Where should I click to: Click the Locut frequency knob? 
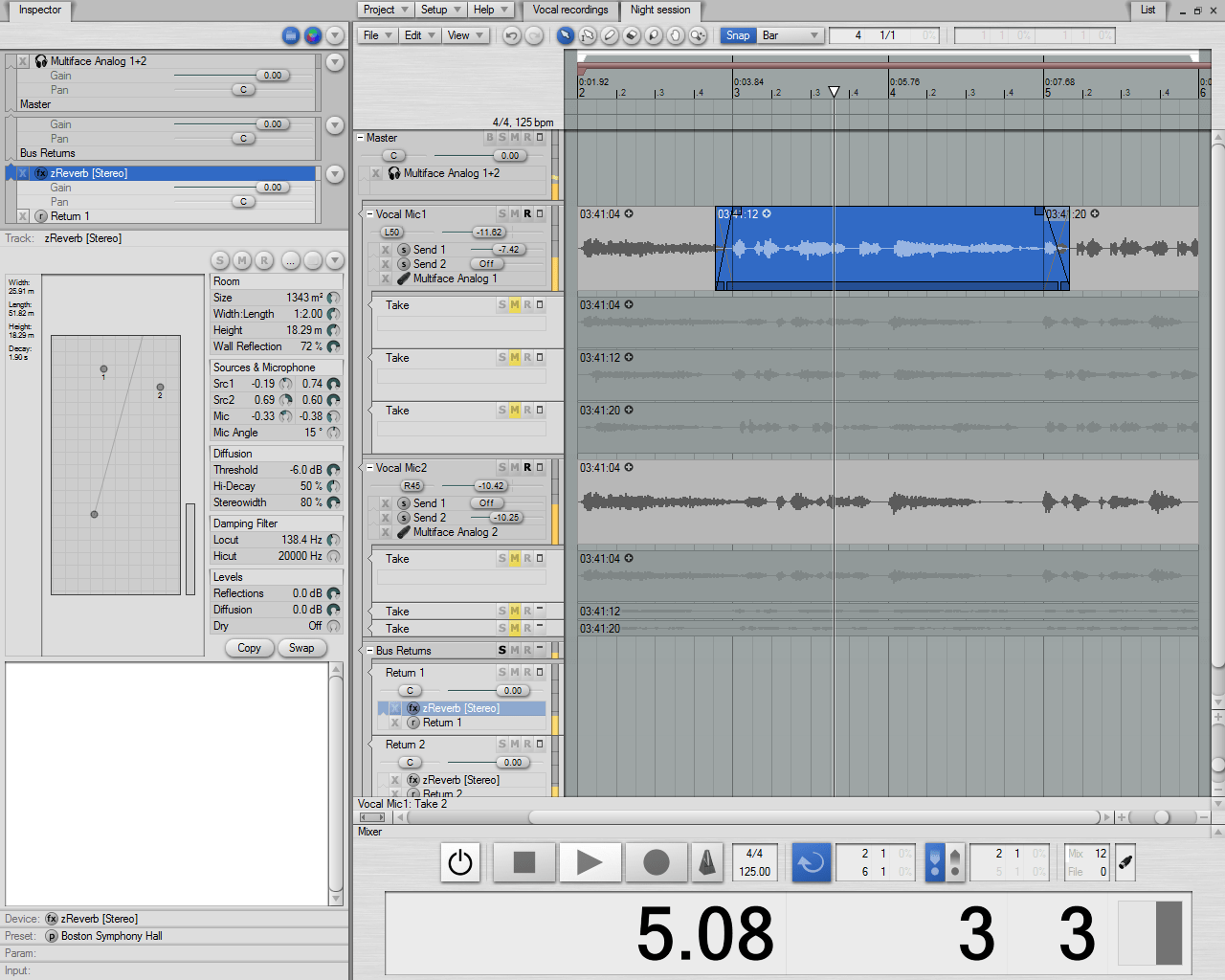coord(333,540)
